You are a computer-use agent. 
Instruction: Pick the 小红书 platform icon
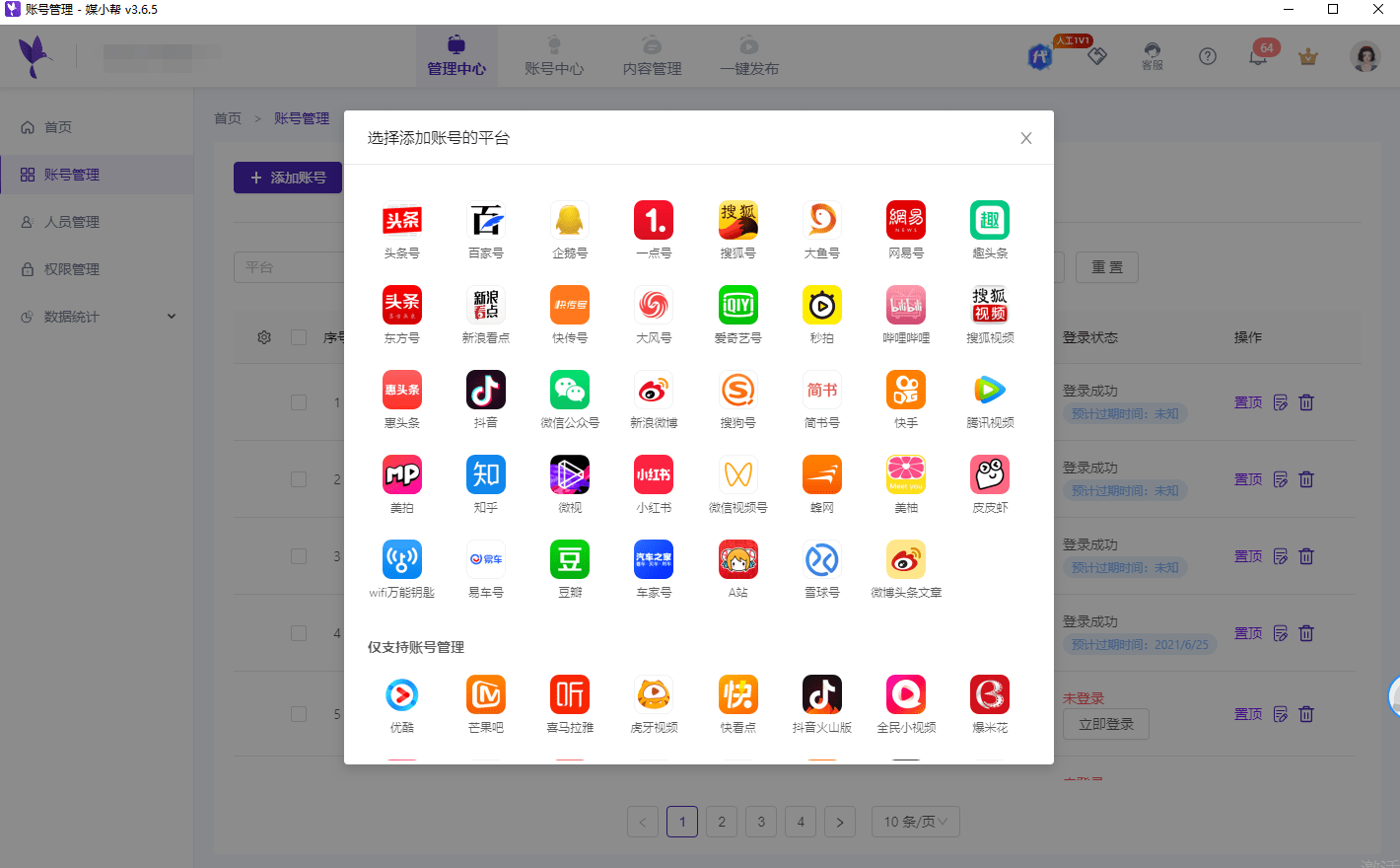pyautogui.click(x=654, y=474)
